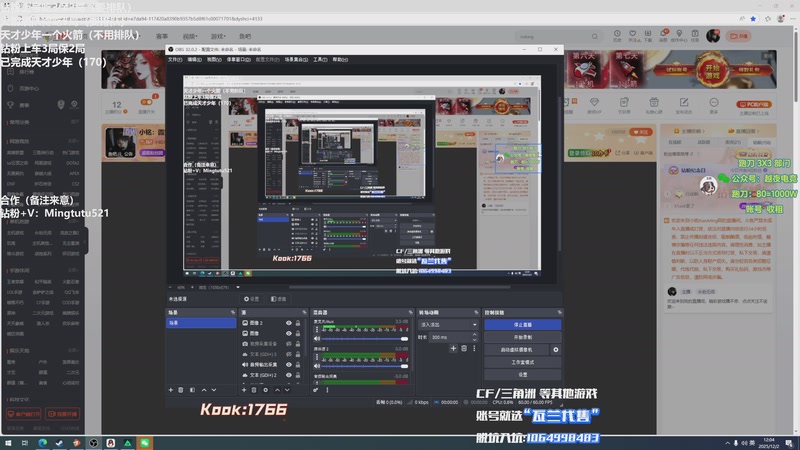This screenshot has width=800, height=450.
Task: Open OBS 停靠窗口(D) menu
Action: tap(238, 60)
